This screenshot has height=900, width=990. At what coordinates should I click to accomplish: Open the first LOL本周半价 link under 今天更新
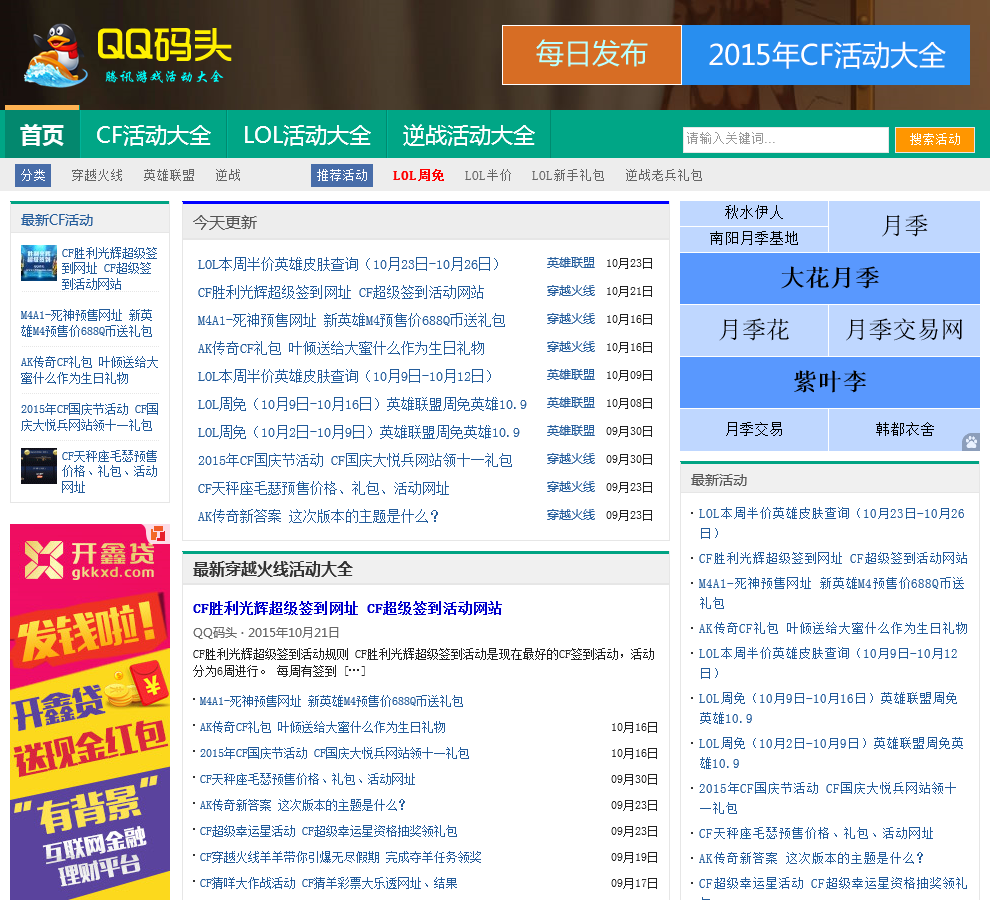[349, 264]
